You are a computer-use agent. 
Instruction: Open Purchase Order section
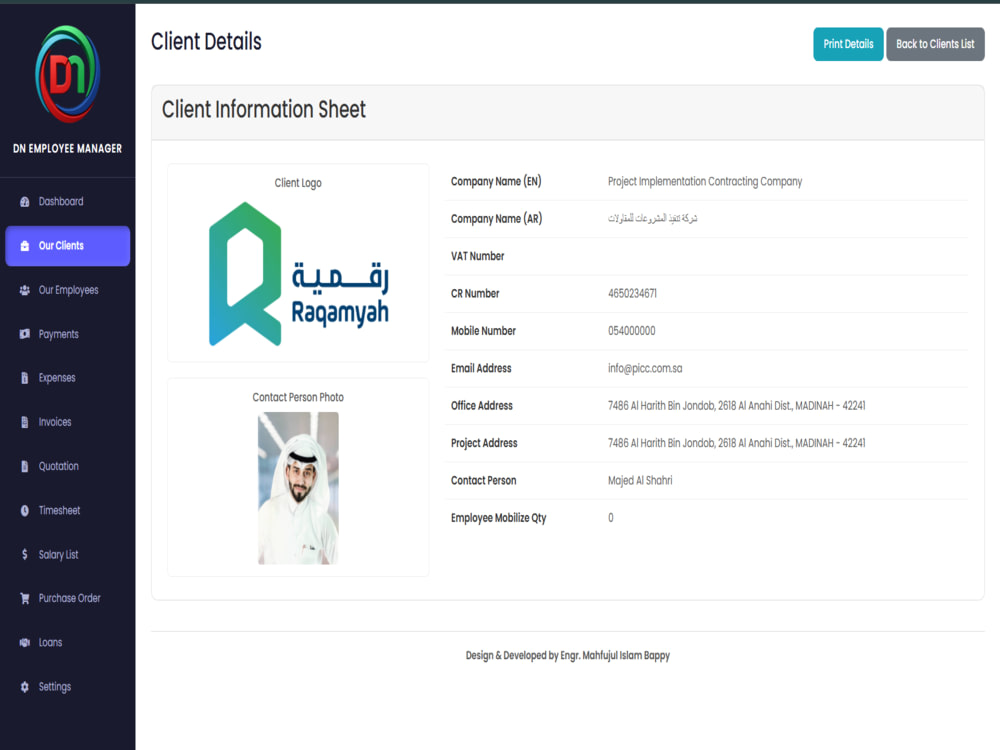coord(68,598)
